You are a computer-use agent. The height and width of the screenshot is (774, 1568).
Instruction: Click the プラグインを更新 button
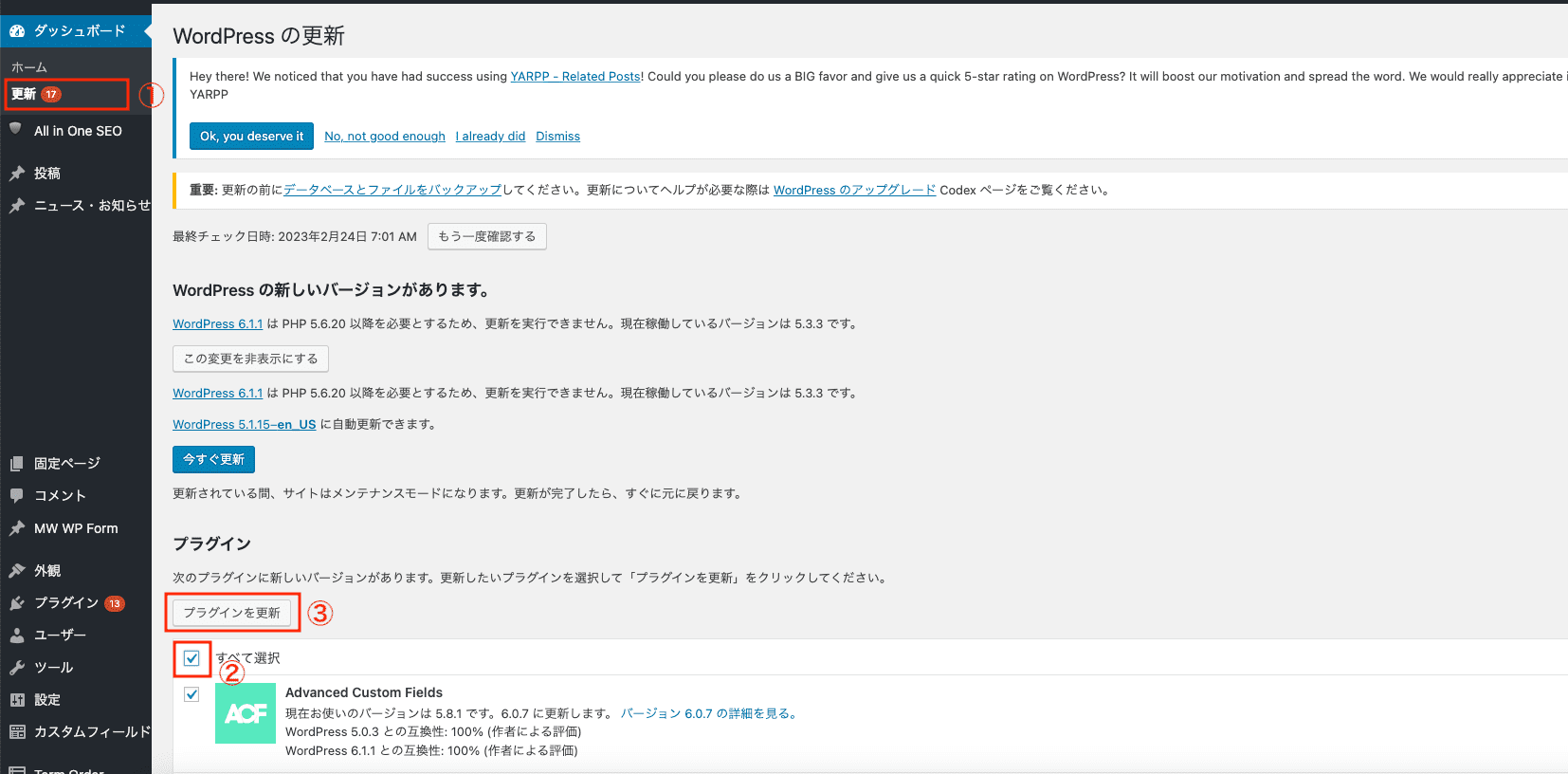pos(231,613)
